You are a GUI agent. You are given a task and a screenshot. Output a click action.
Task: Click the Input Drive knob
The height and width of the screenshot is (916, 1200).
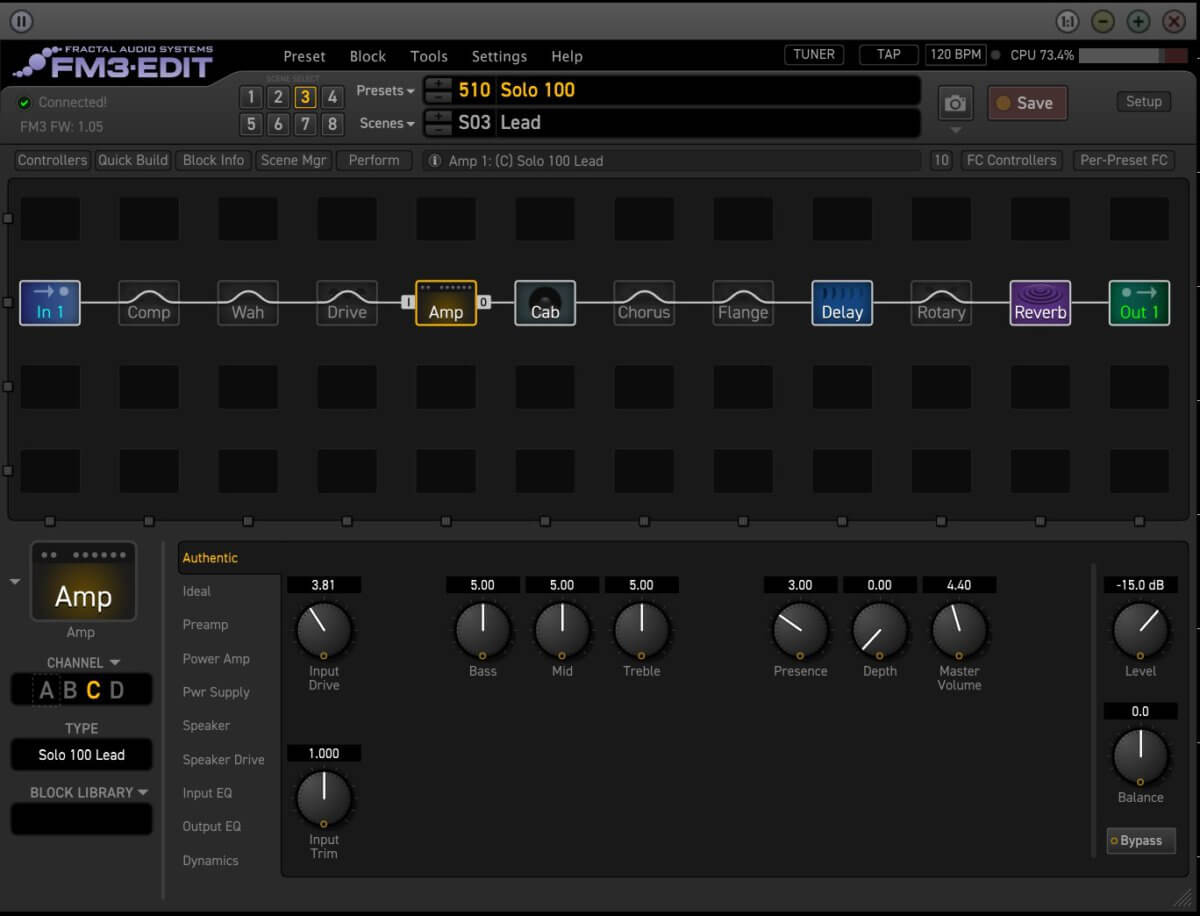[x=324, y=630]
